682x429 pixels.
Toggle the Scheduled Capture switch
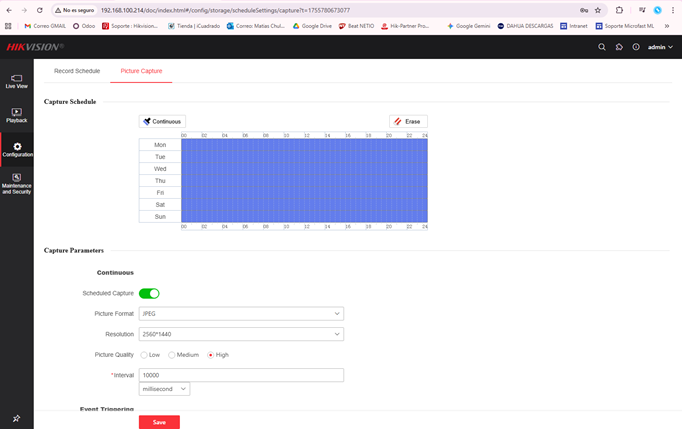[x=149, y=293]
